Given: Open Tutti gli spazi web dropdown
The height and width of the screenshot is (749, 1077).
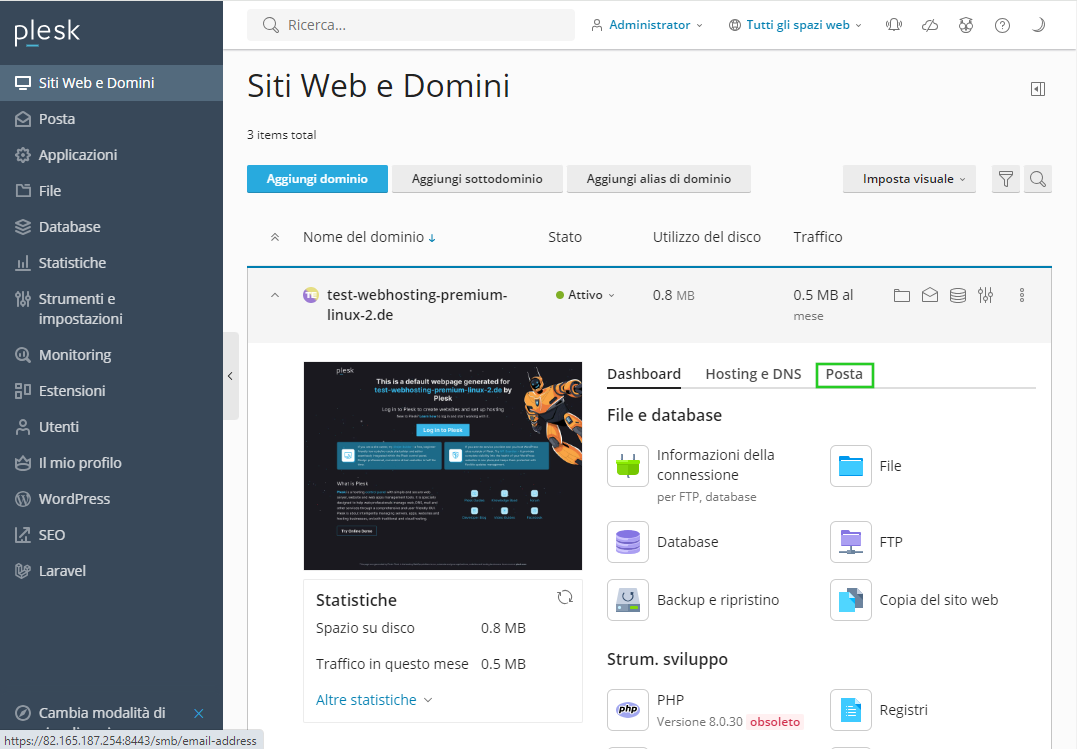Looking at the screenshot, I should click(x=795, y=25).
